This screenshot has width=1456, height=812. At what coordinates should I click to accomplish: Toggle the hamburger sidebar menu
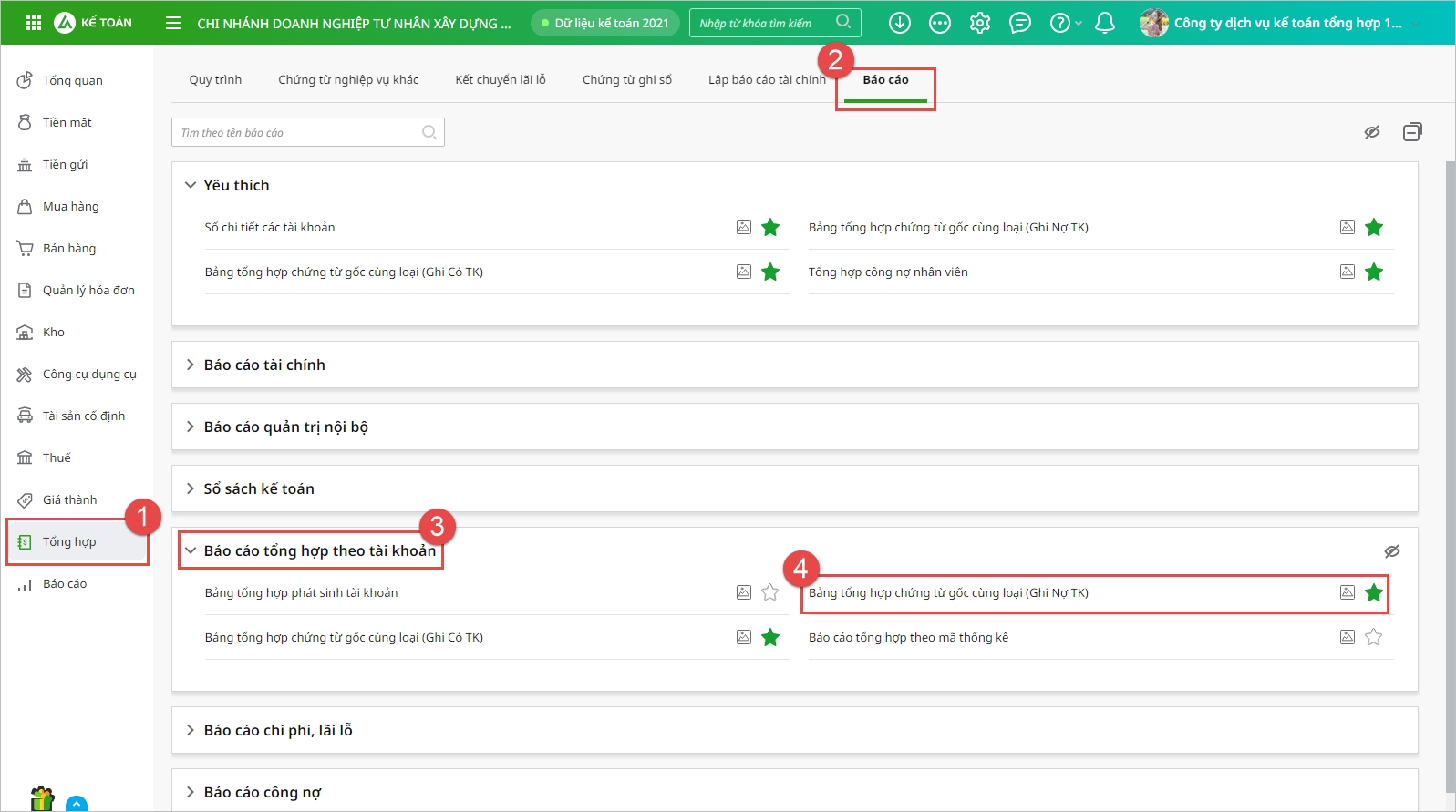(173, 23)
